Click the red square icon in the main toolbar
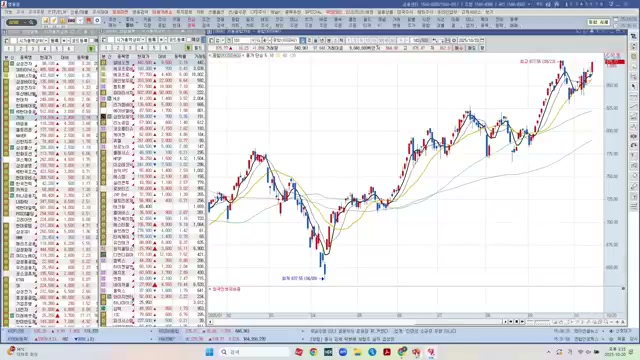The height and width of the screenshot is (360, 640). (x=89, y=20)
